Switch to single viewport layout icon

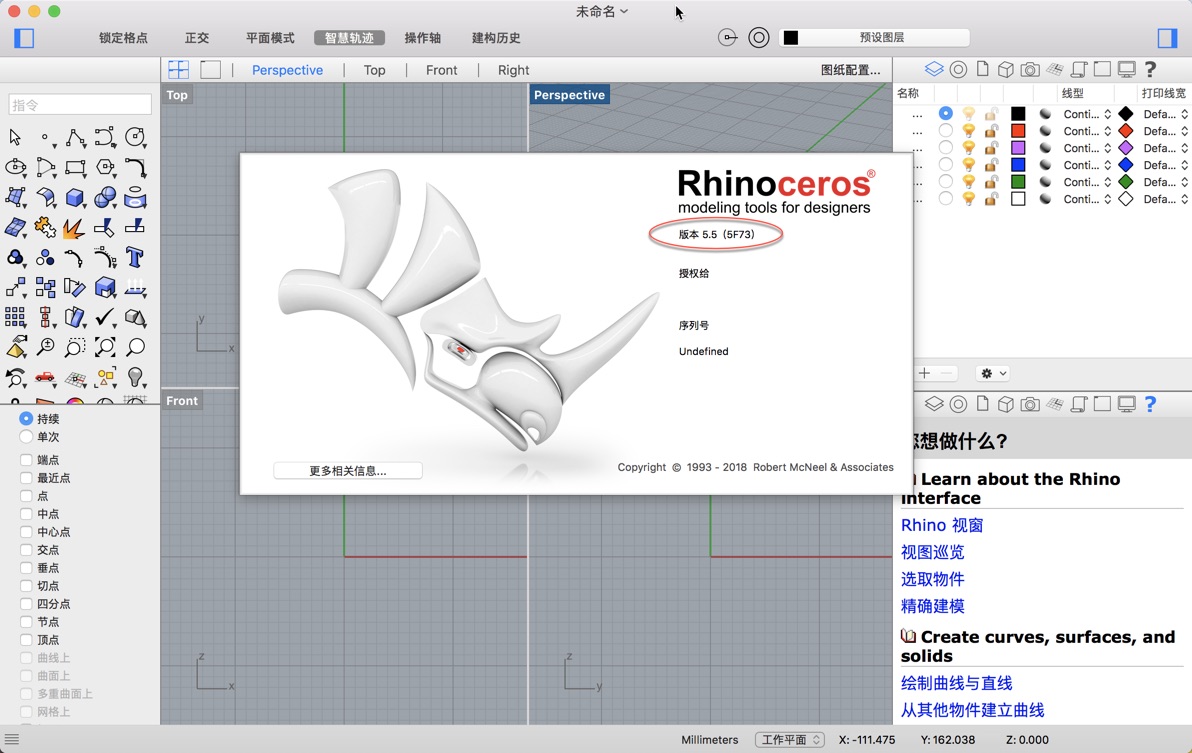(x=211, y=70)
